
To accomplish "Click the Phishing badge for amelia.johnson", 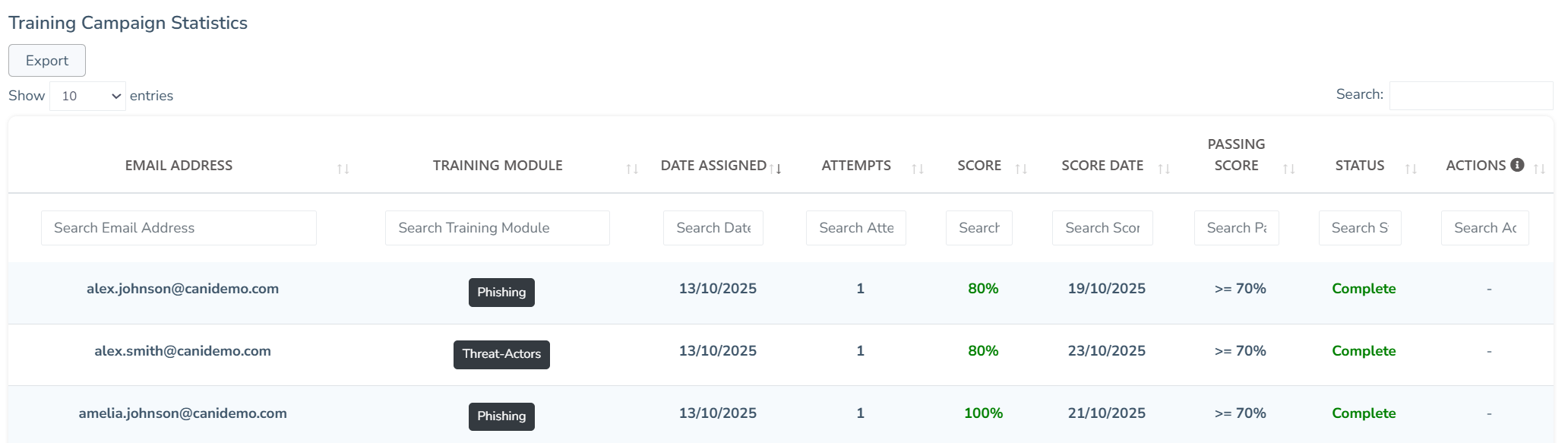I will (x=501, y=416).
